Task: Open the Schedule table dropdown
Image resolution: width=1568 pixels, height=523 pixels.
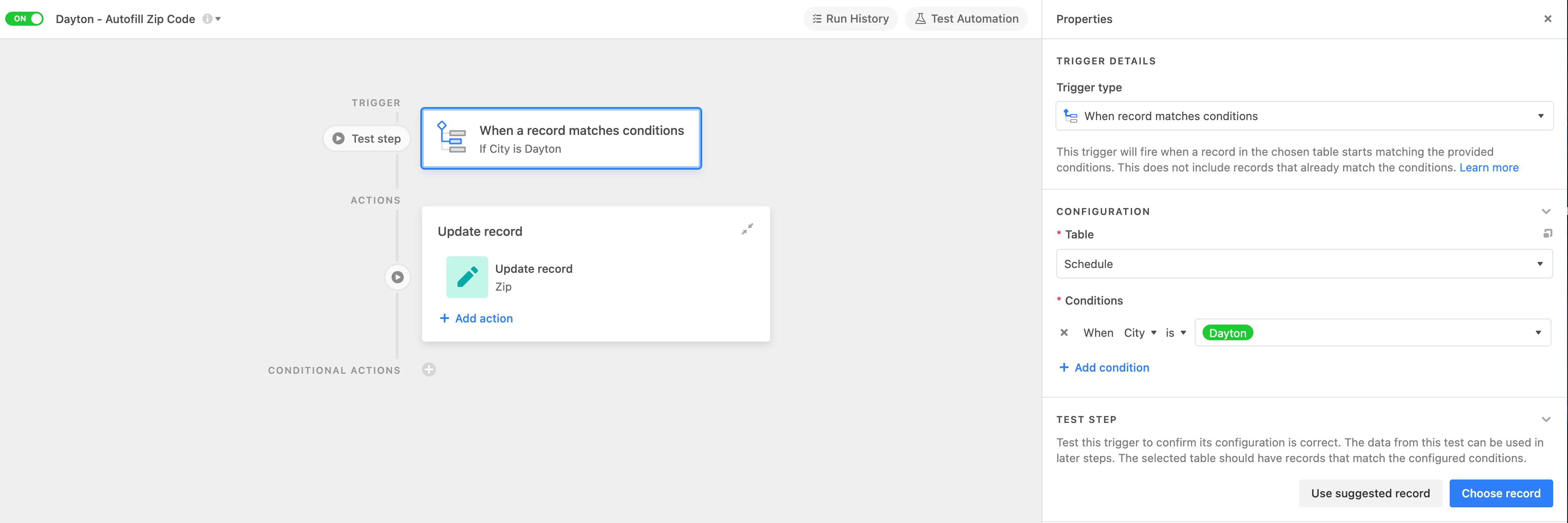Action: pyautogui.click(x=1304, y=264)
